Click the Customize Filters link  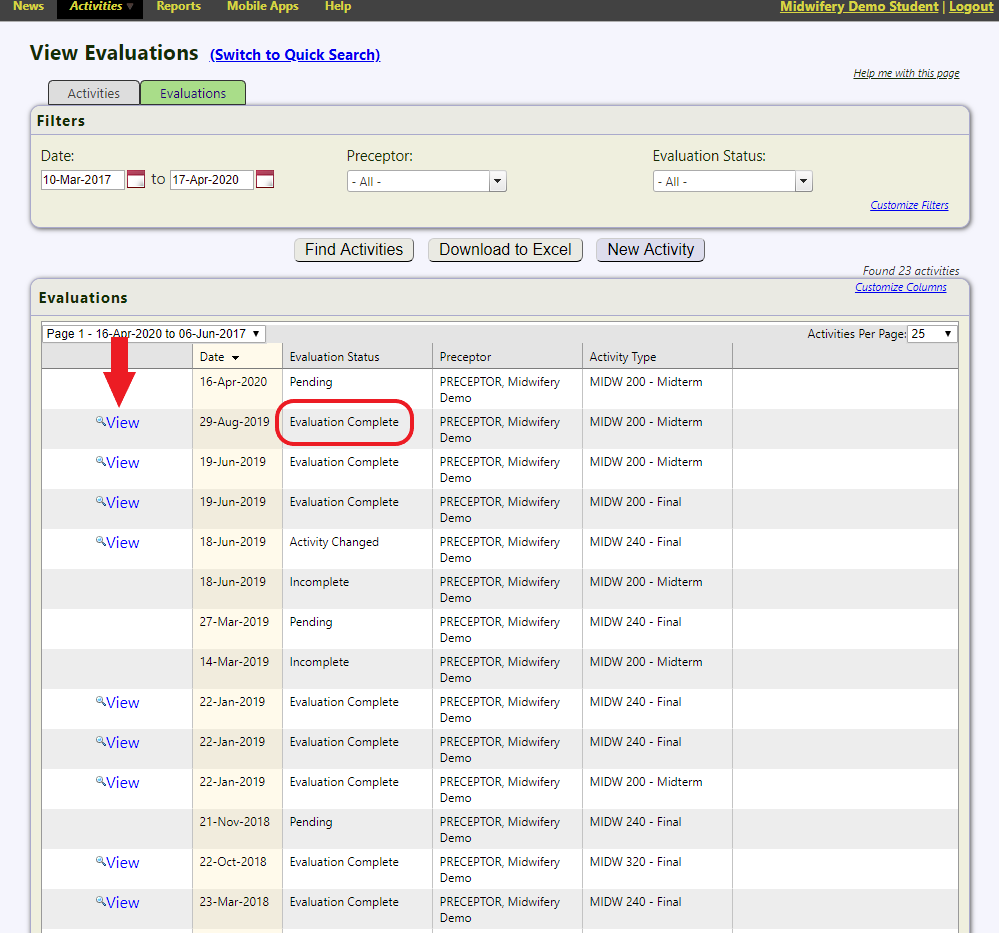(x=909, y=205)
